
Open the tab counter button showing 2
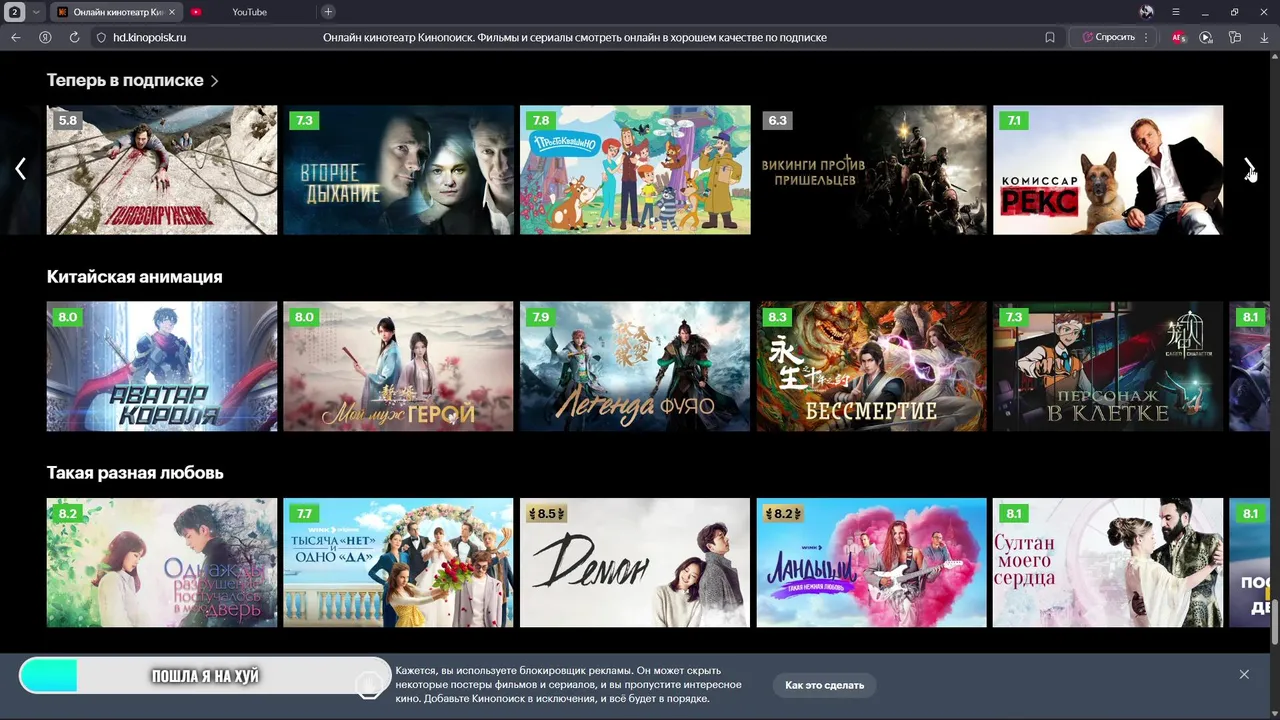coord(15,12)
